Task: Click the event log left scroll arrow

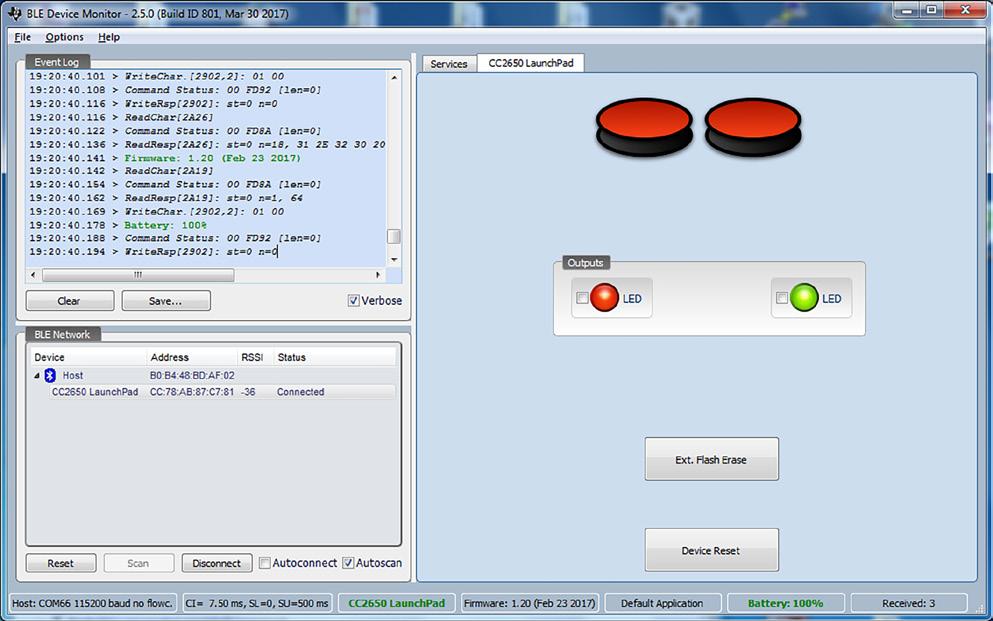Action: [x=33, y=275]
